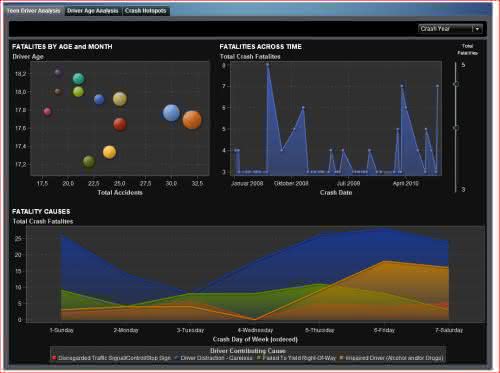Toggle the Impaired Driver legend entry

click(392, 358)
